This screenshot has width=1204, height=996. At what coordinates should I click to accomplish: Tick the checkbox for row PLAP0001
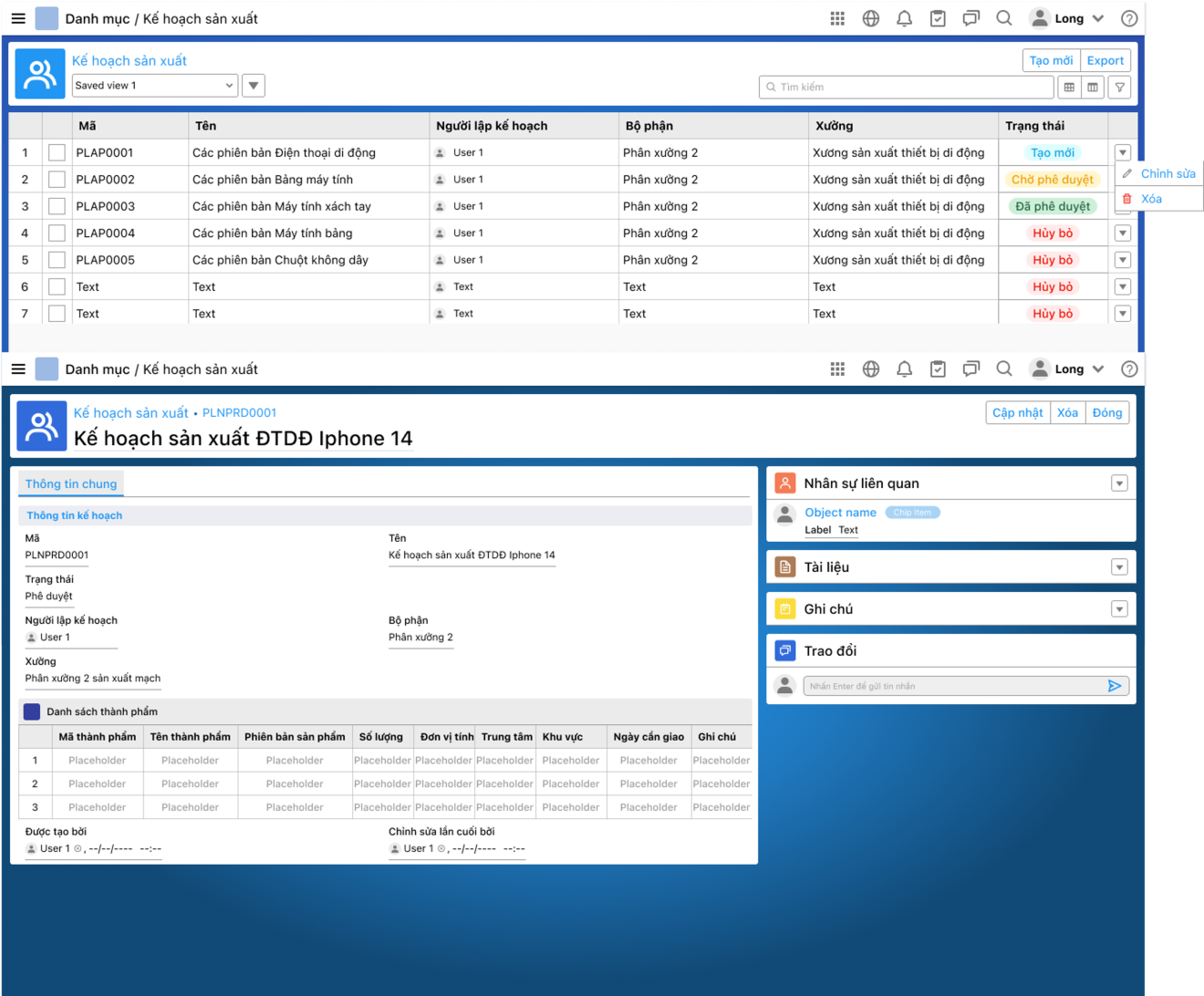(57, 152)
